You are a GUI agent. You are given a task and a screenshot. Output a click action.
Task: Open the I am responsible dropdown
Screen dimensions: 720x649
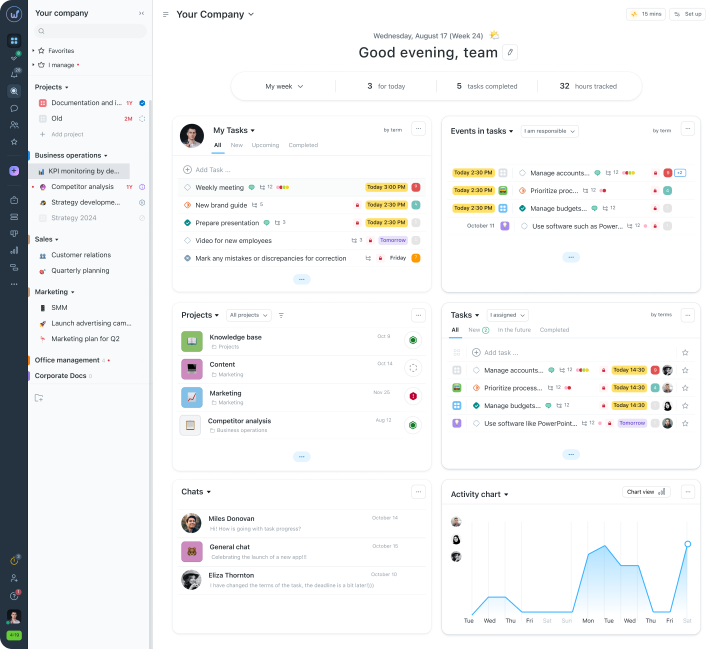coord(550,131)
